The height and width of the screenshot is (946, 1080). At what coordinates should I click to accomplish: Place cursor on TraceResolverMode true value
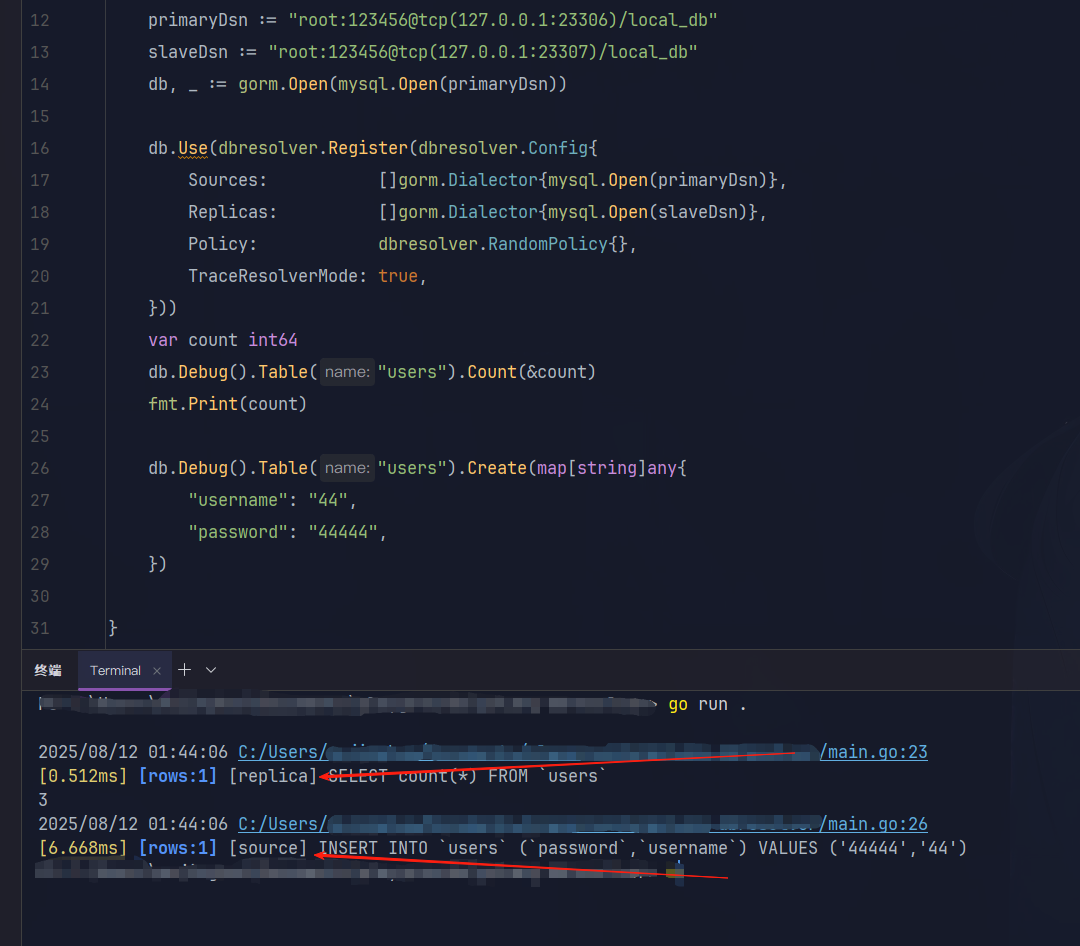tap(398, 276)
